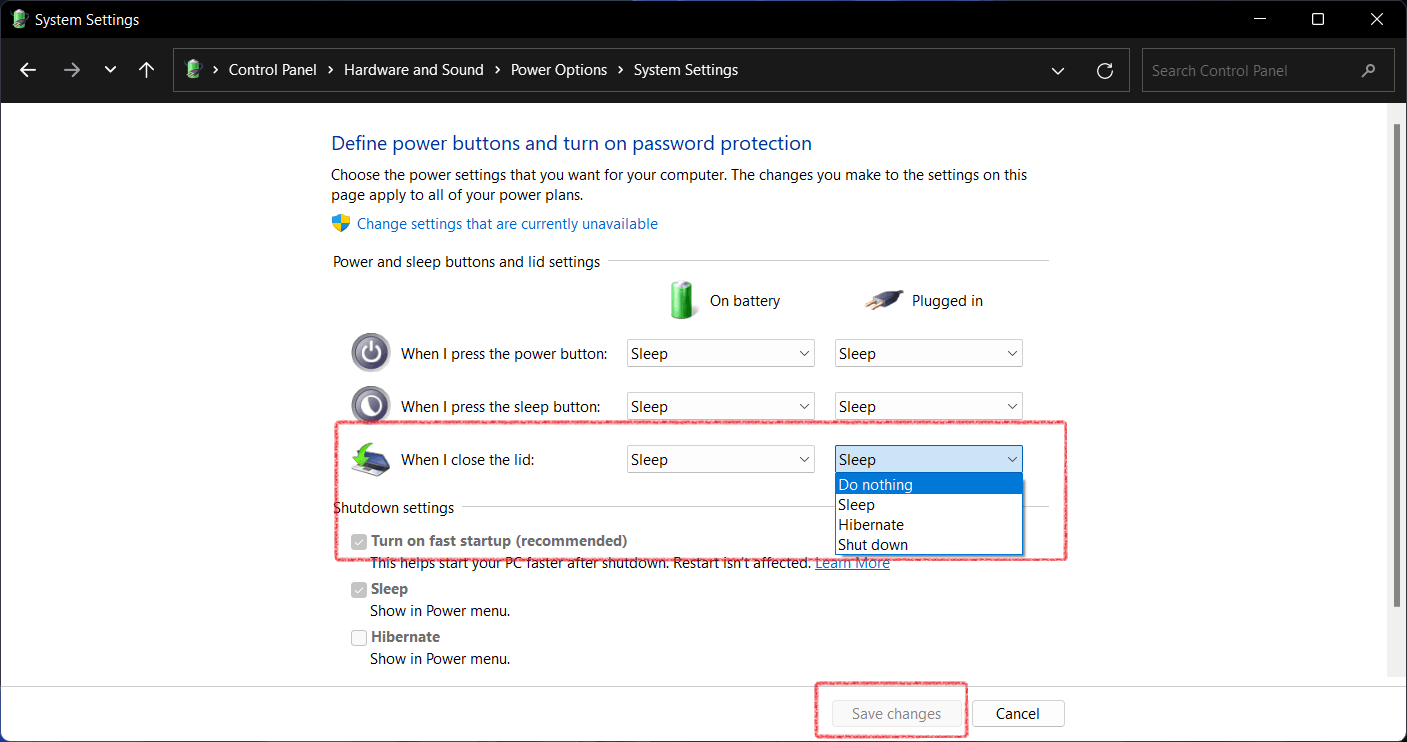This screenshot has width=1407, height=742.
Task: Click the When I close the lid label
Action: (468, 460)
